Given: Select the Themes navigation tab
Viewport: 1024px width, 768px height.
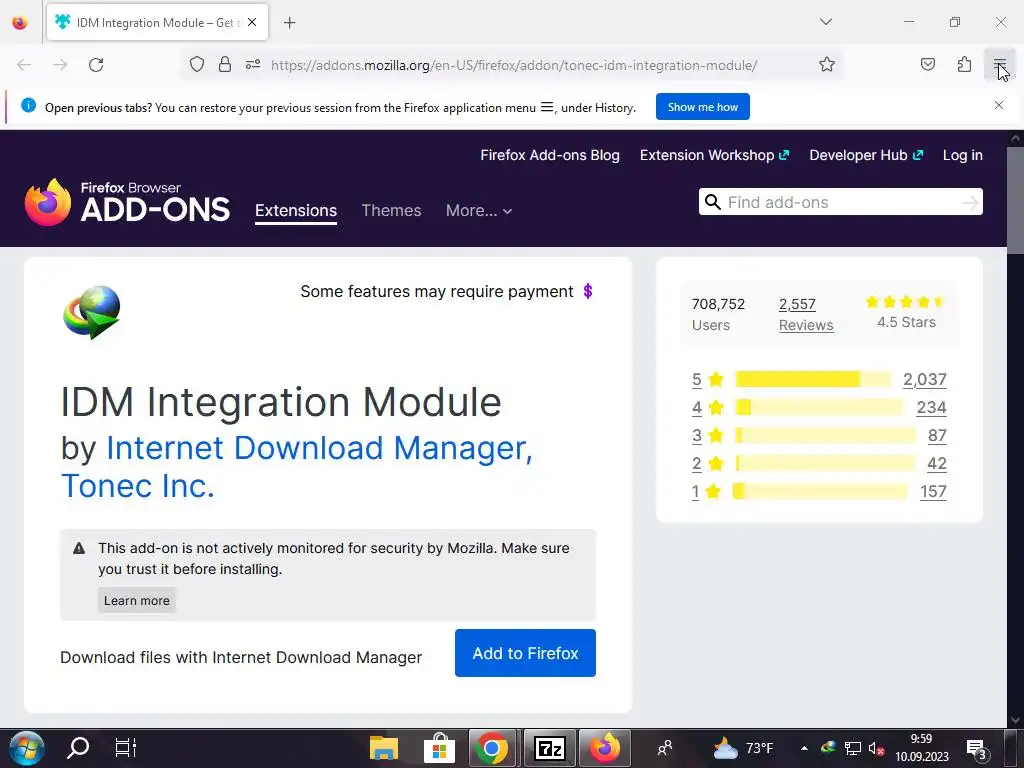Looking at the screenshot, I should [x=391, y=211].
